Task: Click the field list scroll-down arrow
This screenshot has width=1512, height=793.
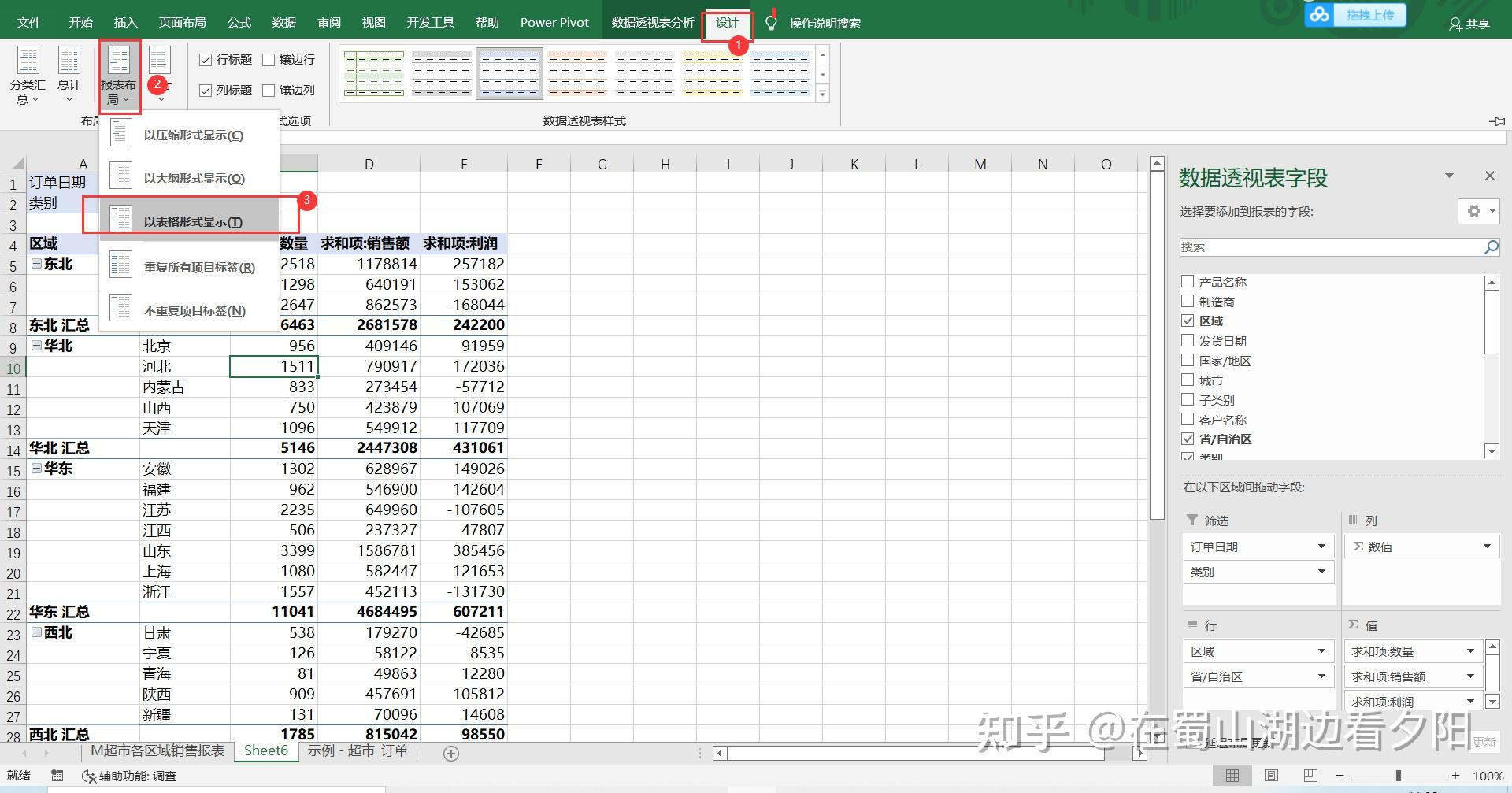Action: tap(1492, 451)
